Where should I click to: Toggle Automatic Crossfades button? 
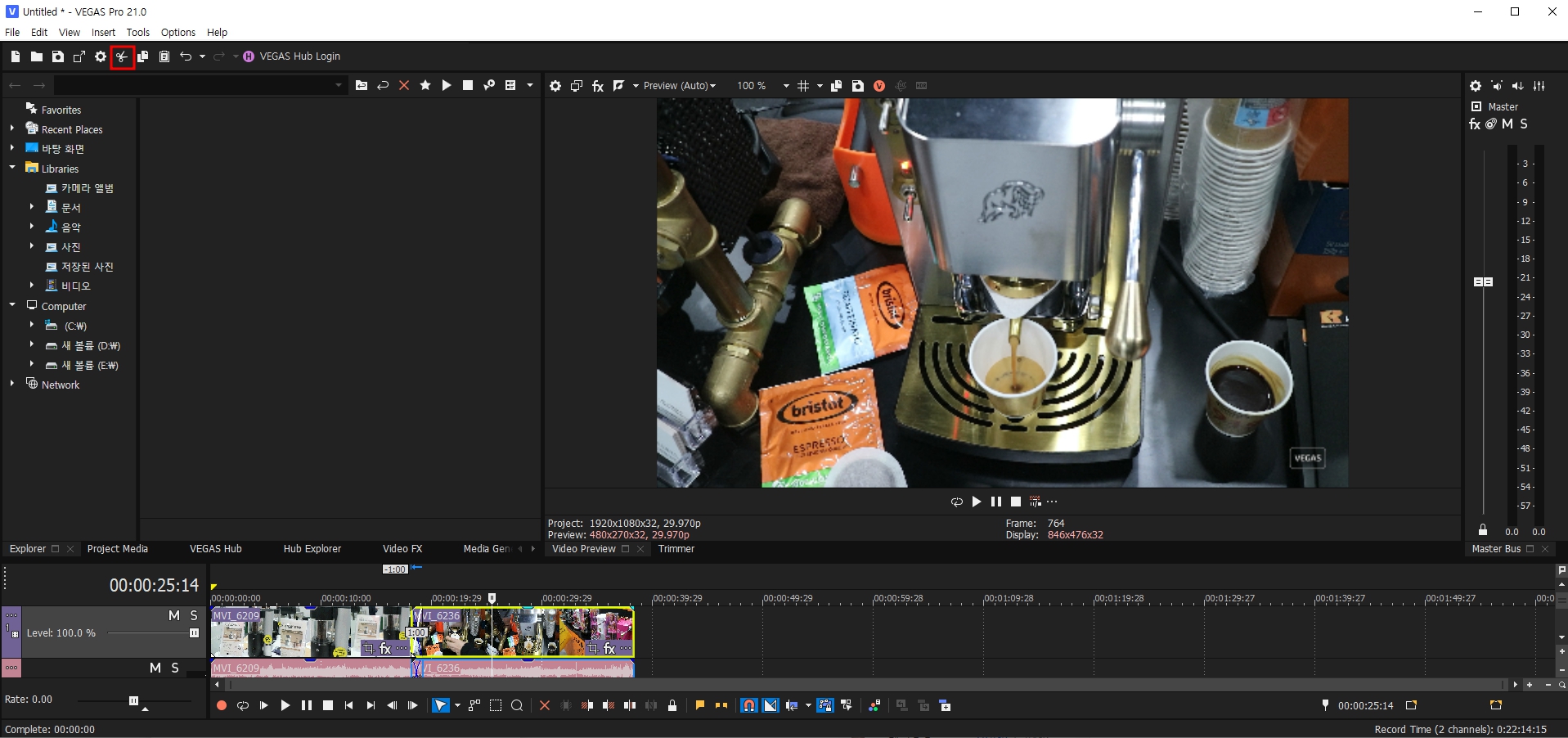pos(771,705)
